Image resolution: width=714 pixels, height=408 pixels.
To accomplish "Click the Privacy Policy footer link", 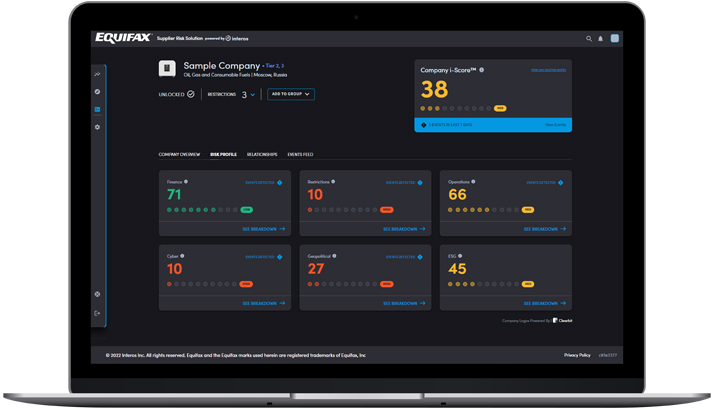I will point(577,355).
